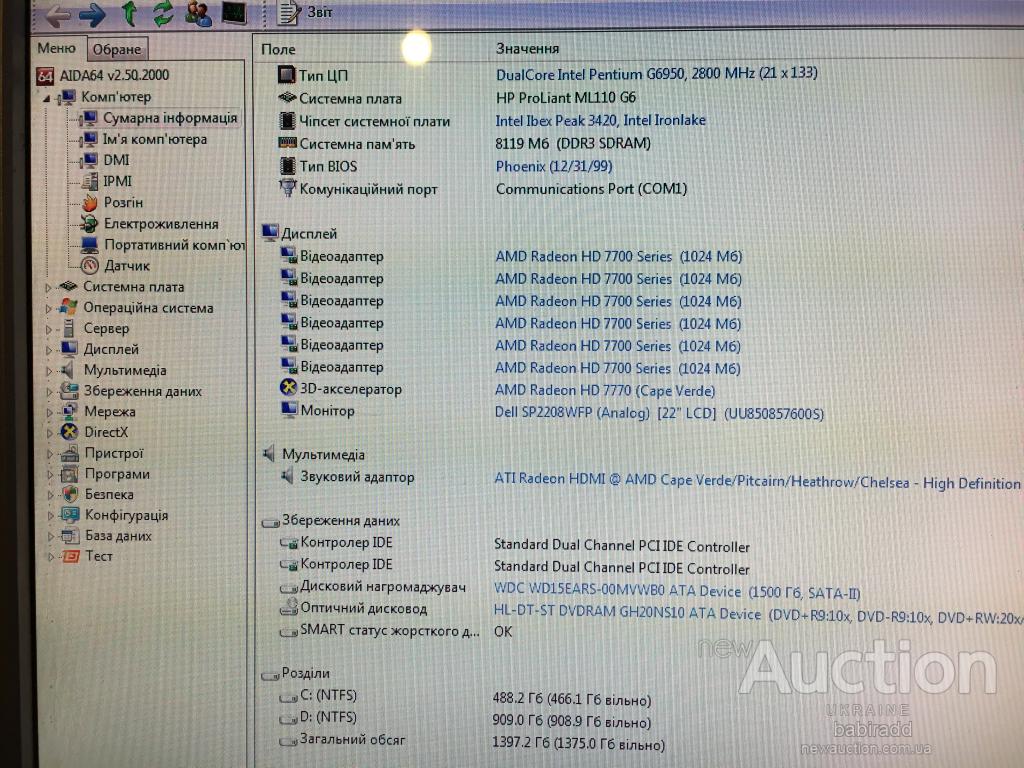The width and height of the screenshot is (1024, 768).
Task: Expand the Мультимедіа tree node
Action: pos(49,371)
